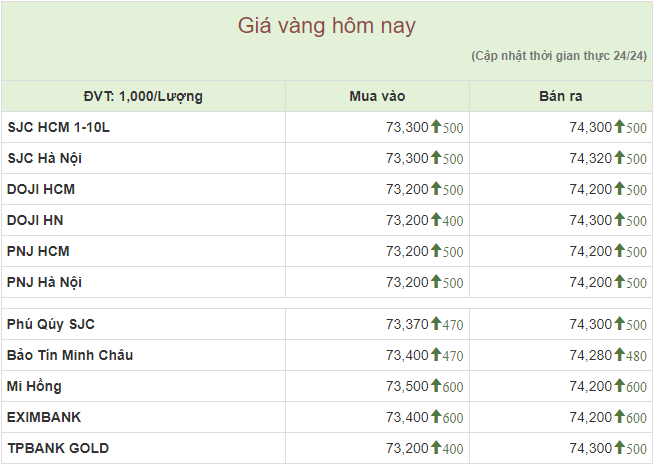Select the 'Mi Hồng' row label
The width and height of the screenshot is (656, 468).
(34, 386)
